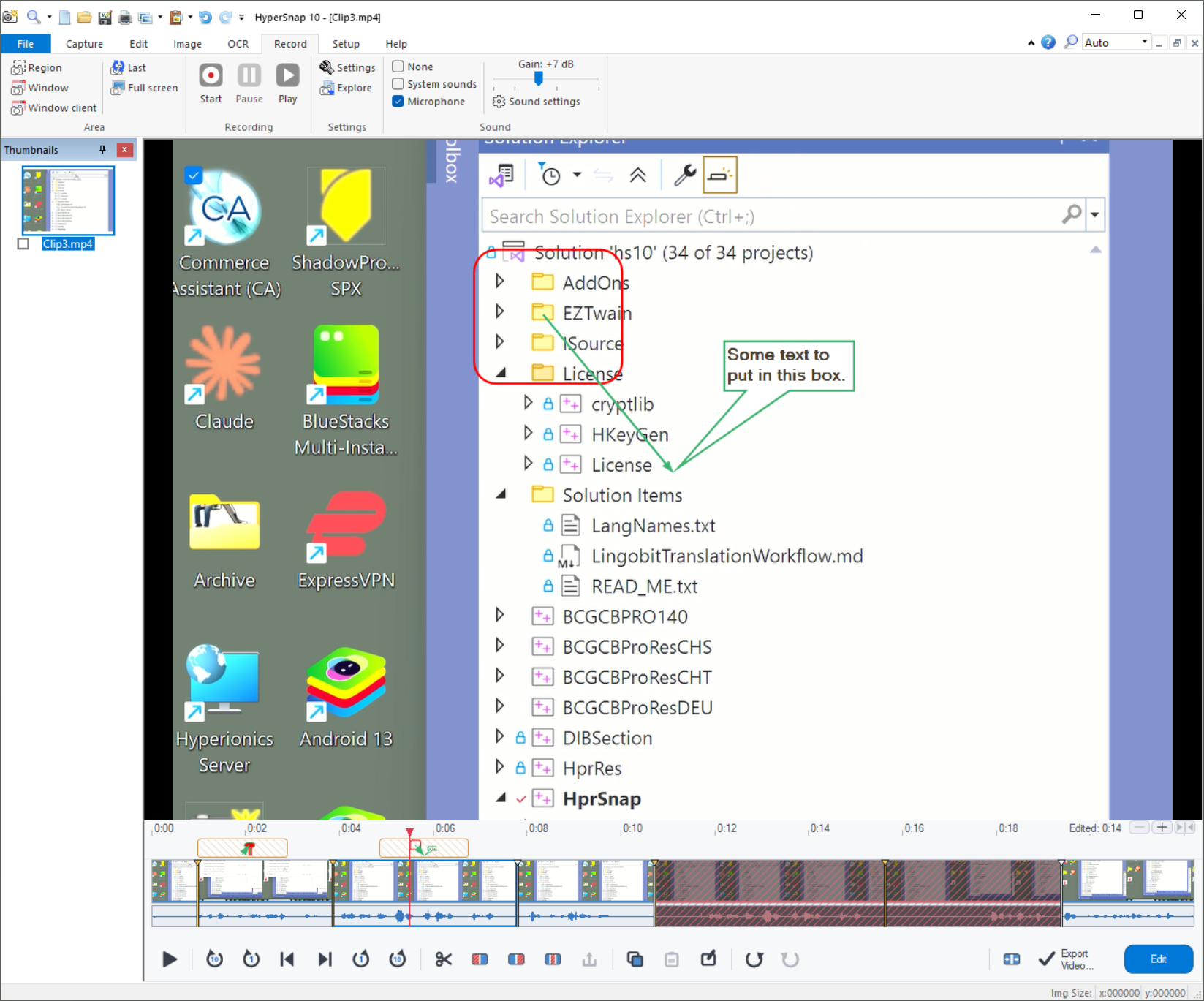
Task: Open the Setup ribbon tab
Action: [x=346, y=44]
